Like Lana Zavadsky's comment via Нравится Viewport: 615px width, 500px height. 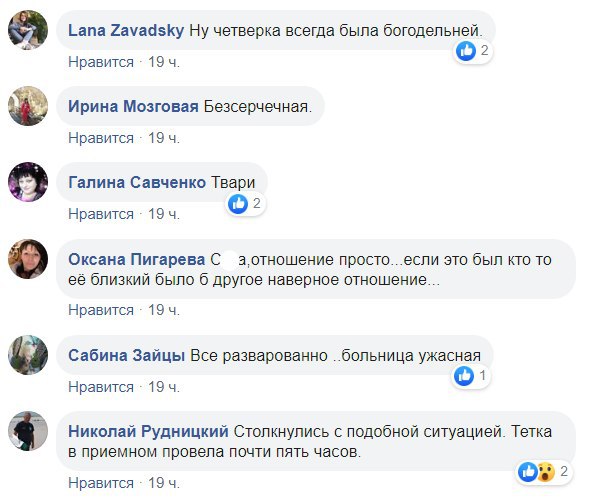click(x=101, y=62)
